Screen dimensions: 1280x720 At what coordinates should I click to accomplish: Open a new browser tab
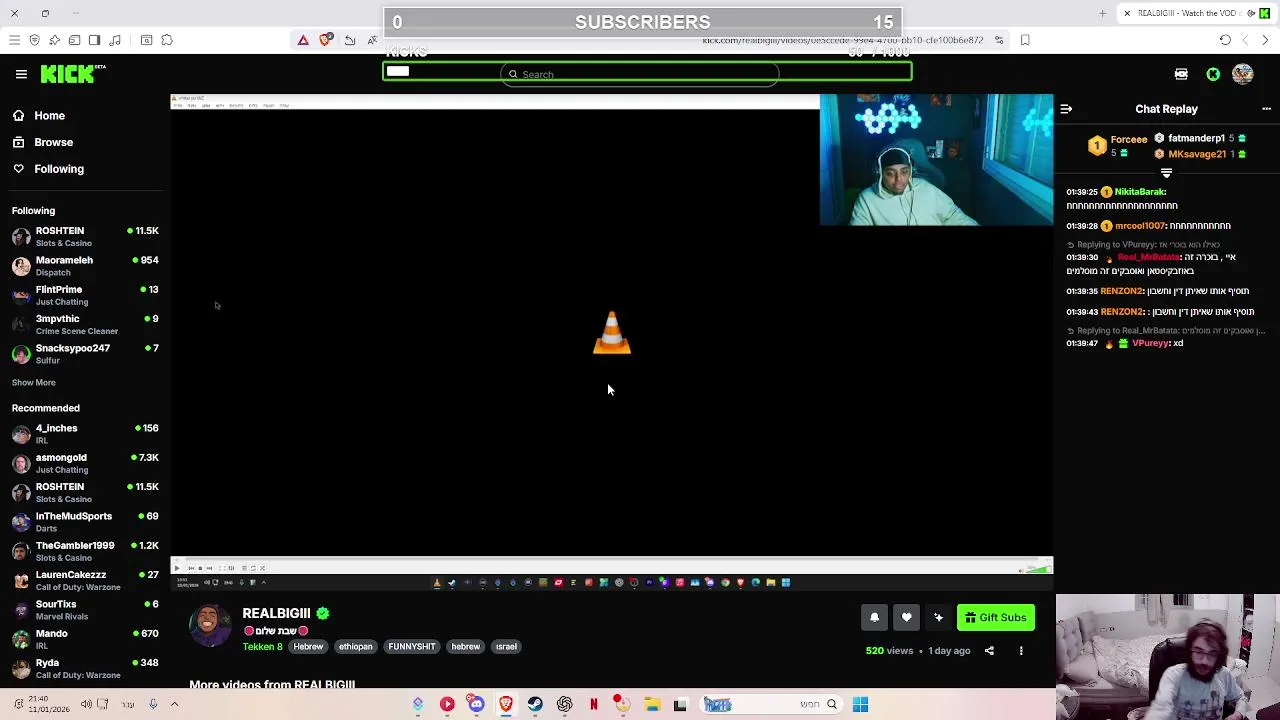point(1102,13)
